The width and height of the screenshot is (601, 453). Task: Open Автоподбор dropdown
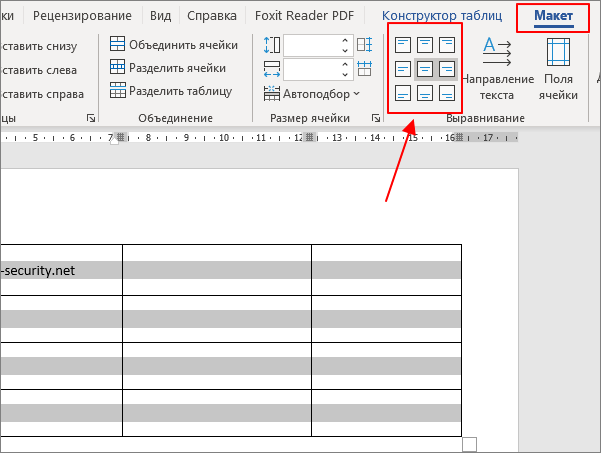click(312, 94)
